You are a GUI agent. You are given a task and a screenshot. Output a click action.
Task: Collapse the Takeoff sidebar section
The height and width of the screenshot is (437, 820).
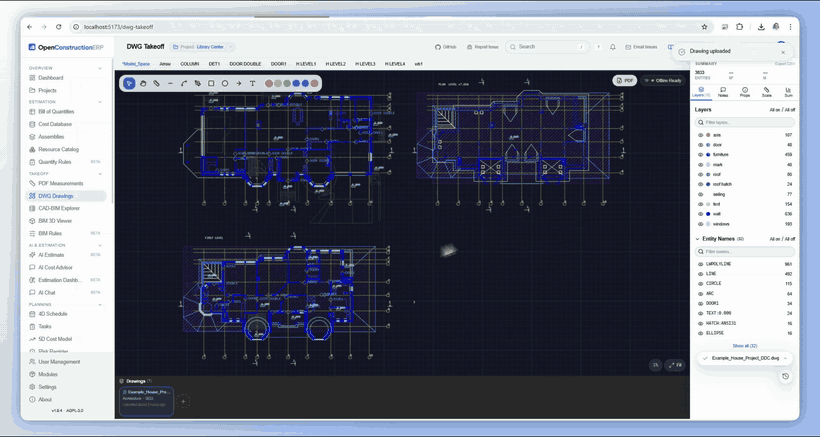(100, 174)
